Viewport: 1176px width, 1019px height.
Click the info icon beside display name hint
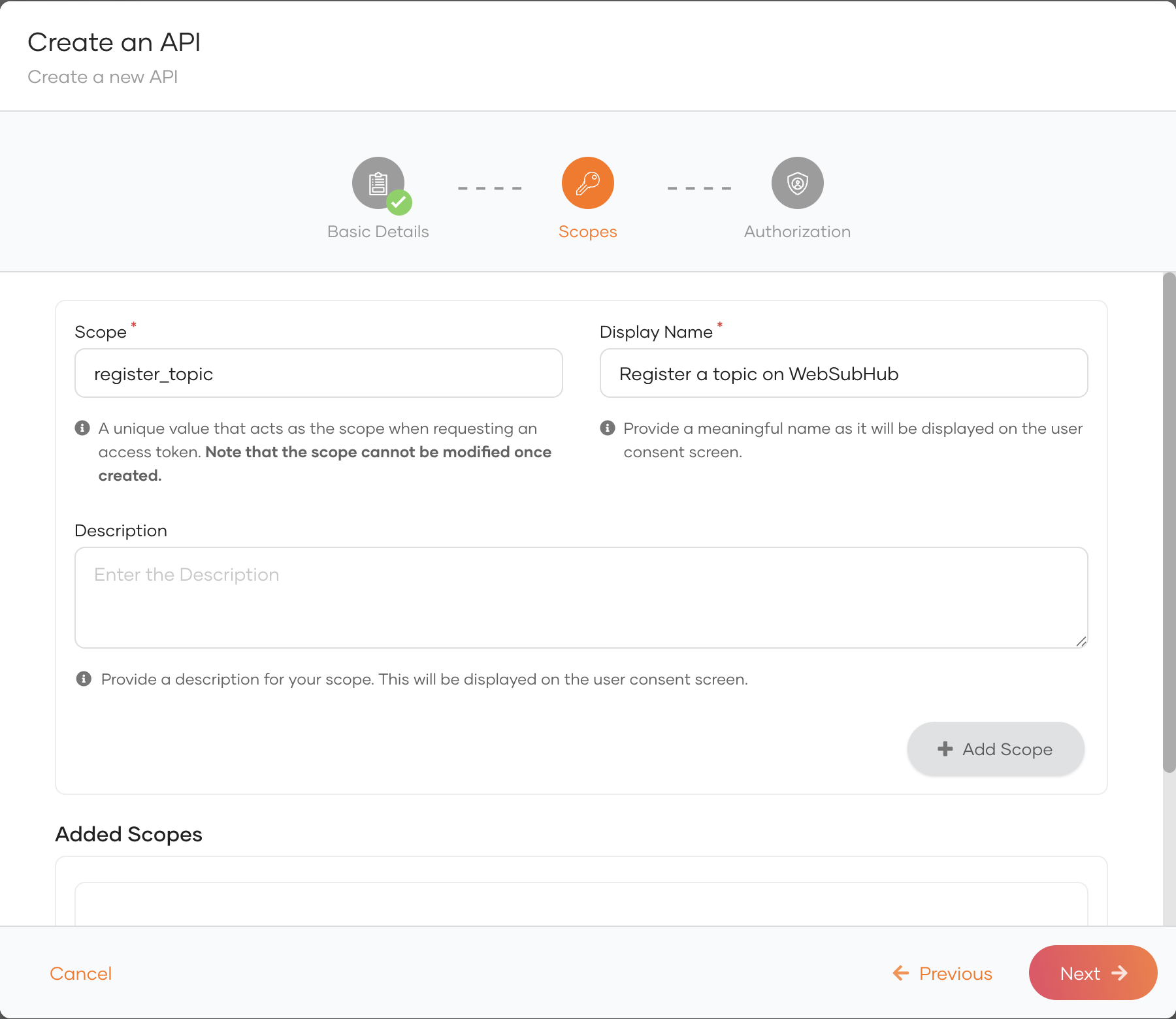pos(608,429)
